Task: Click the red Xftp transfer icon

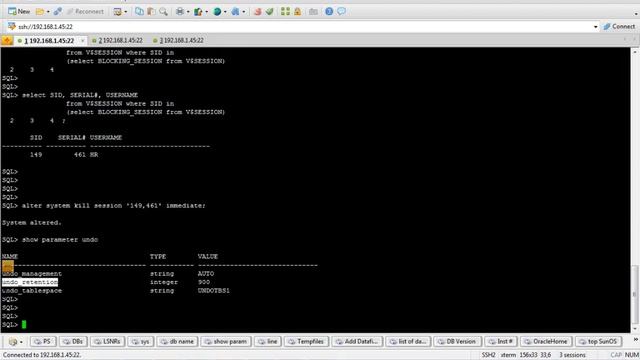Action: 257,11
